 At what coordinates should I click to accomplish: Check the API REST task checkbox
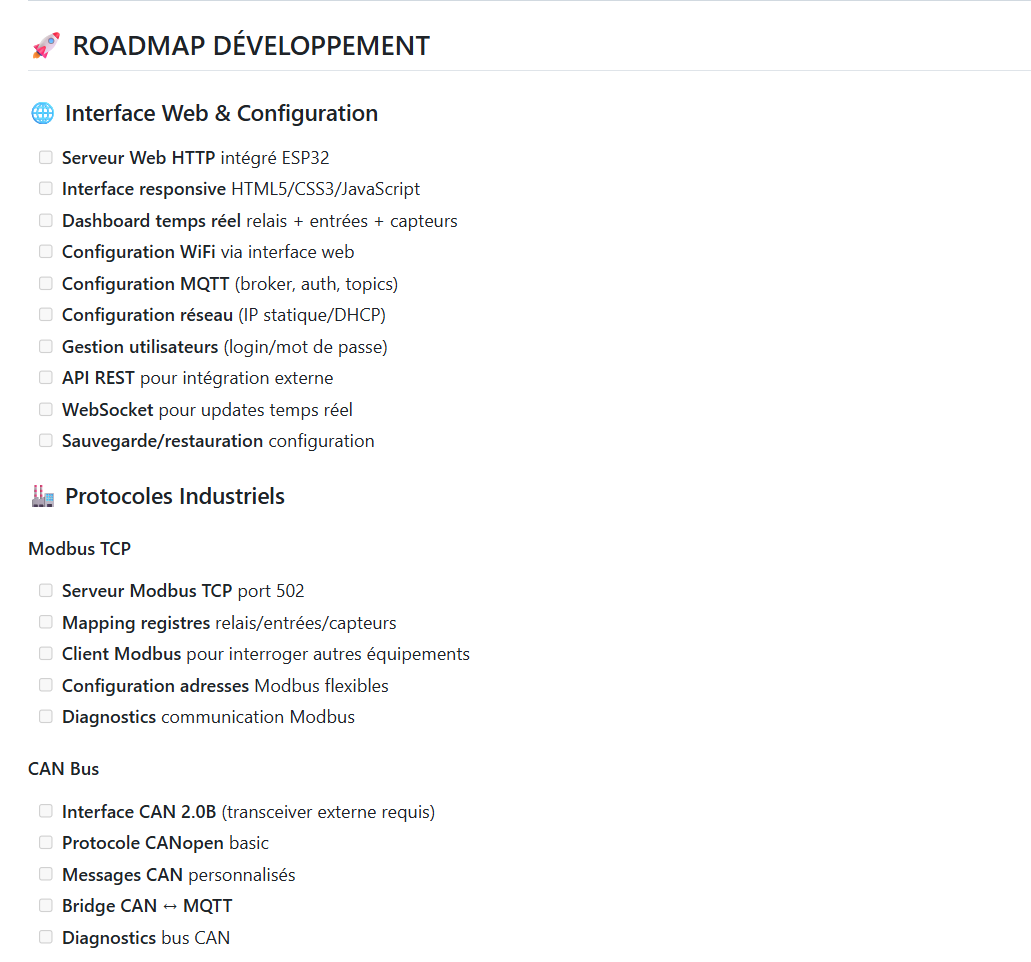[x=46, y=378]
